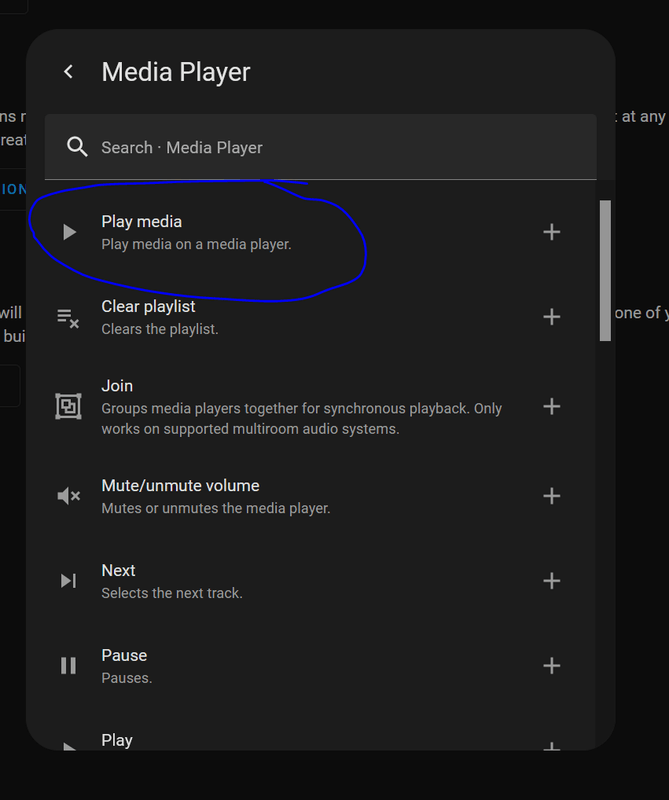Click the action list scrollbar thumb
The height and width of the screenshot is (800, 669).
click(x=605, y=270)
